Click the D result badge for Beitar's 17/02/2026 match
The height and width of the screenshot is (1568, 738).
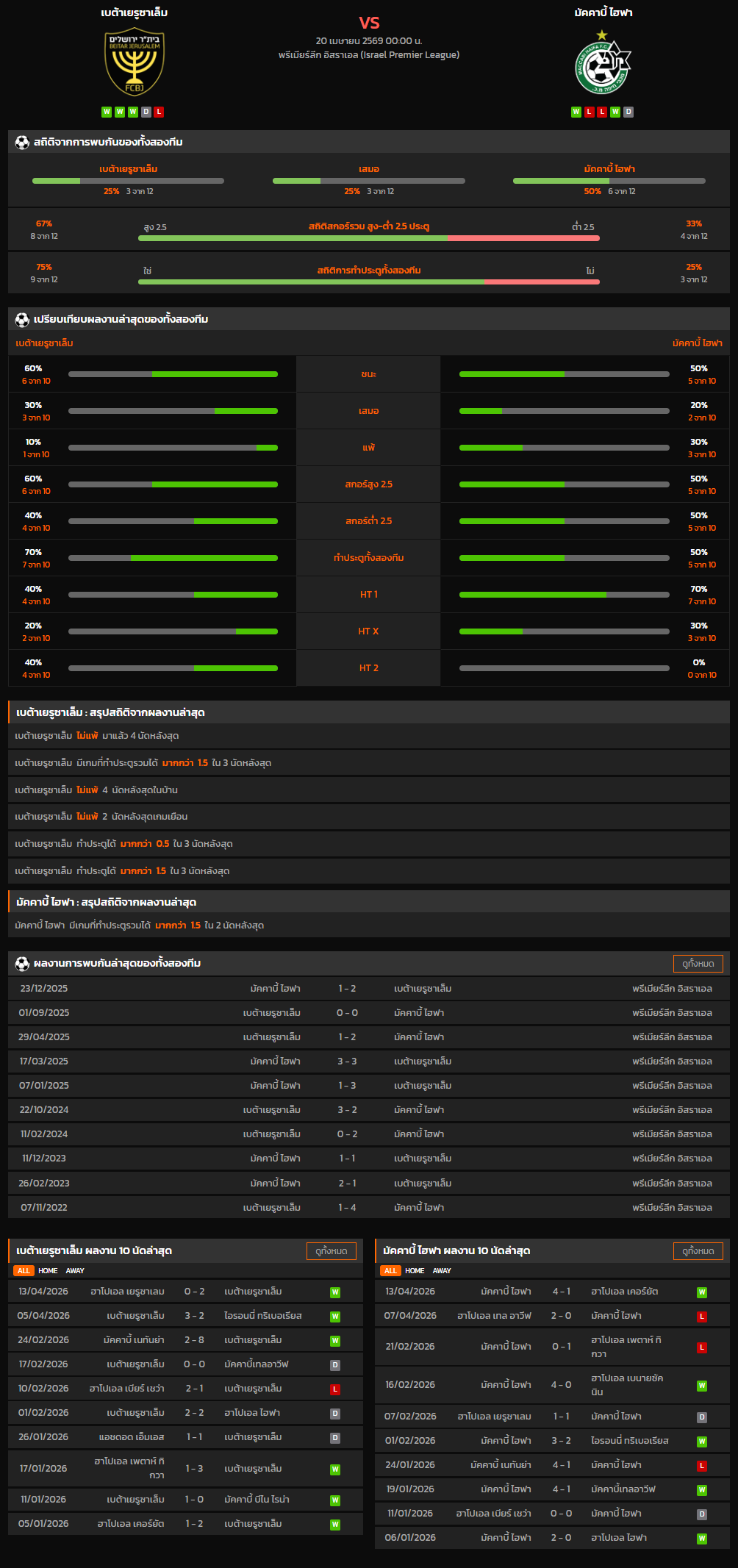click(x=335, y=1365)
